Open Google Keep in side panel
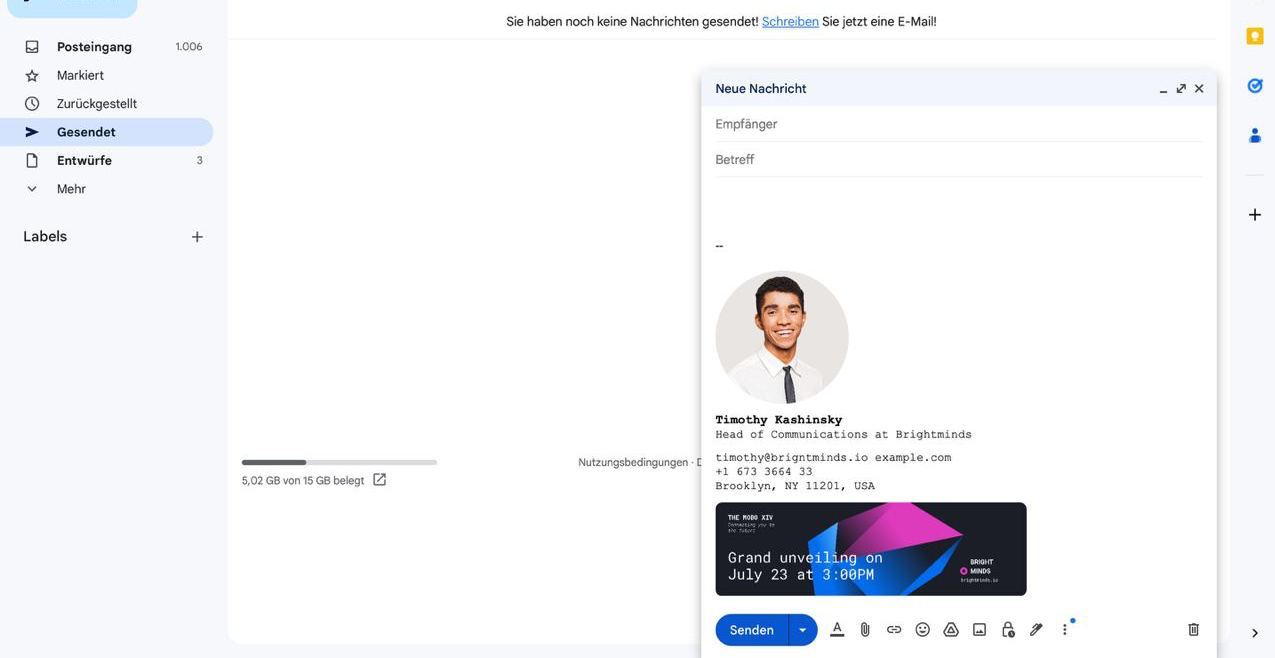The width and height of the screenshot is (1275, 658). (x=1255, y=36)
